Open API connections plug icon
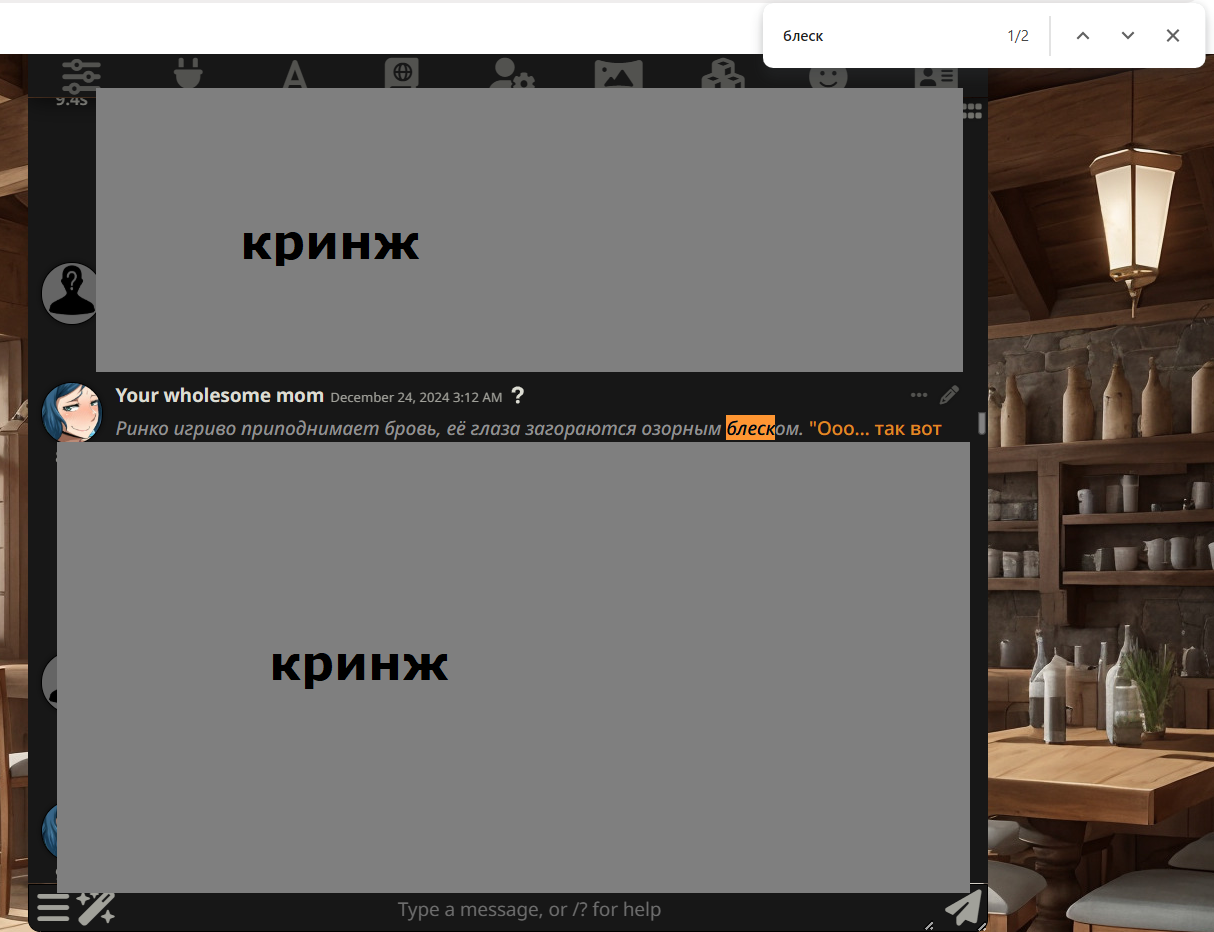The width and height of the screenshot is (1214, 932). pyautogui.click(x=188, y=73)
